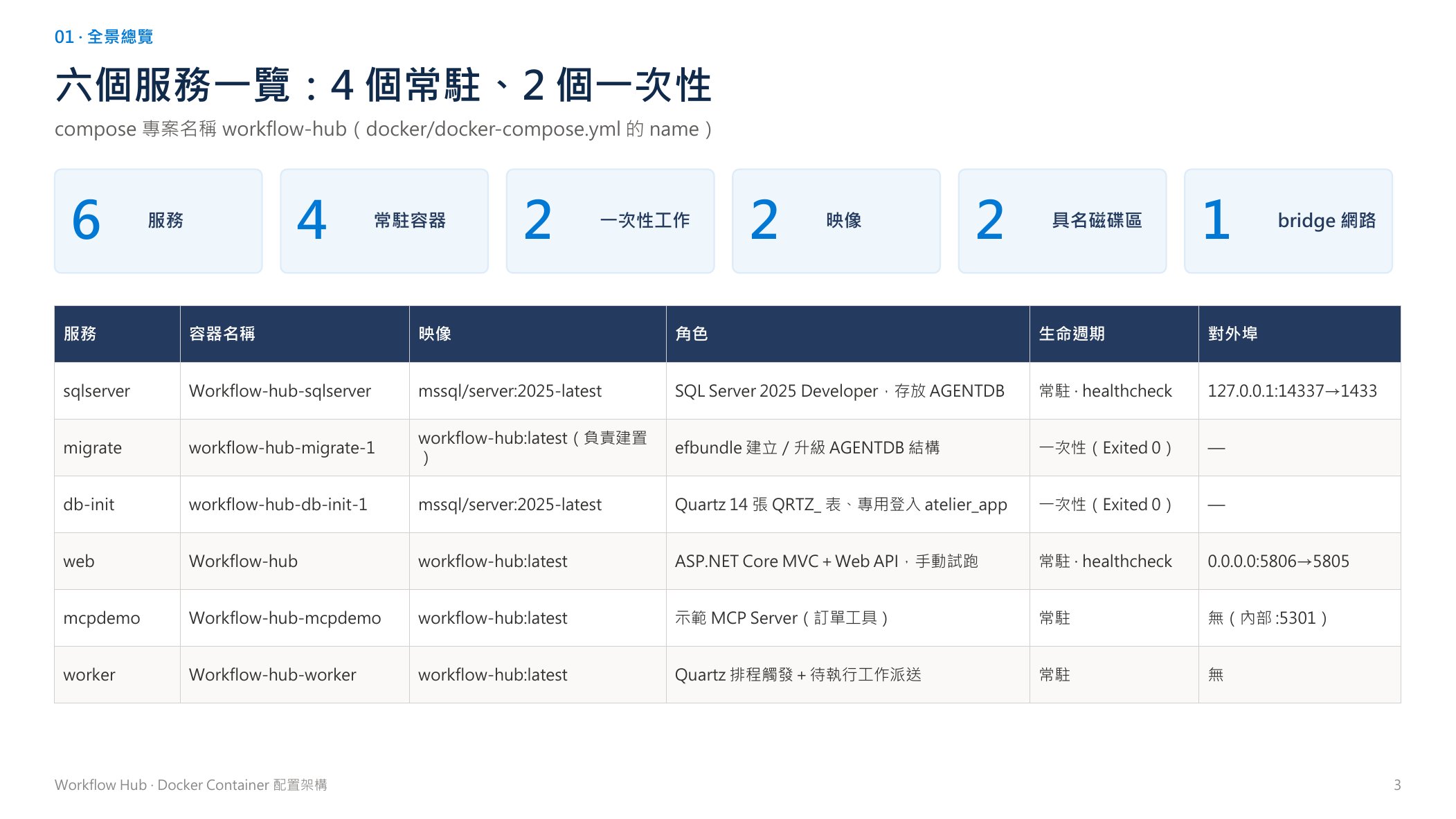
Task: Click the 'Quartz 14 張 QRTZ_ 表' role cell
Action: (848, 505)
